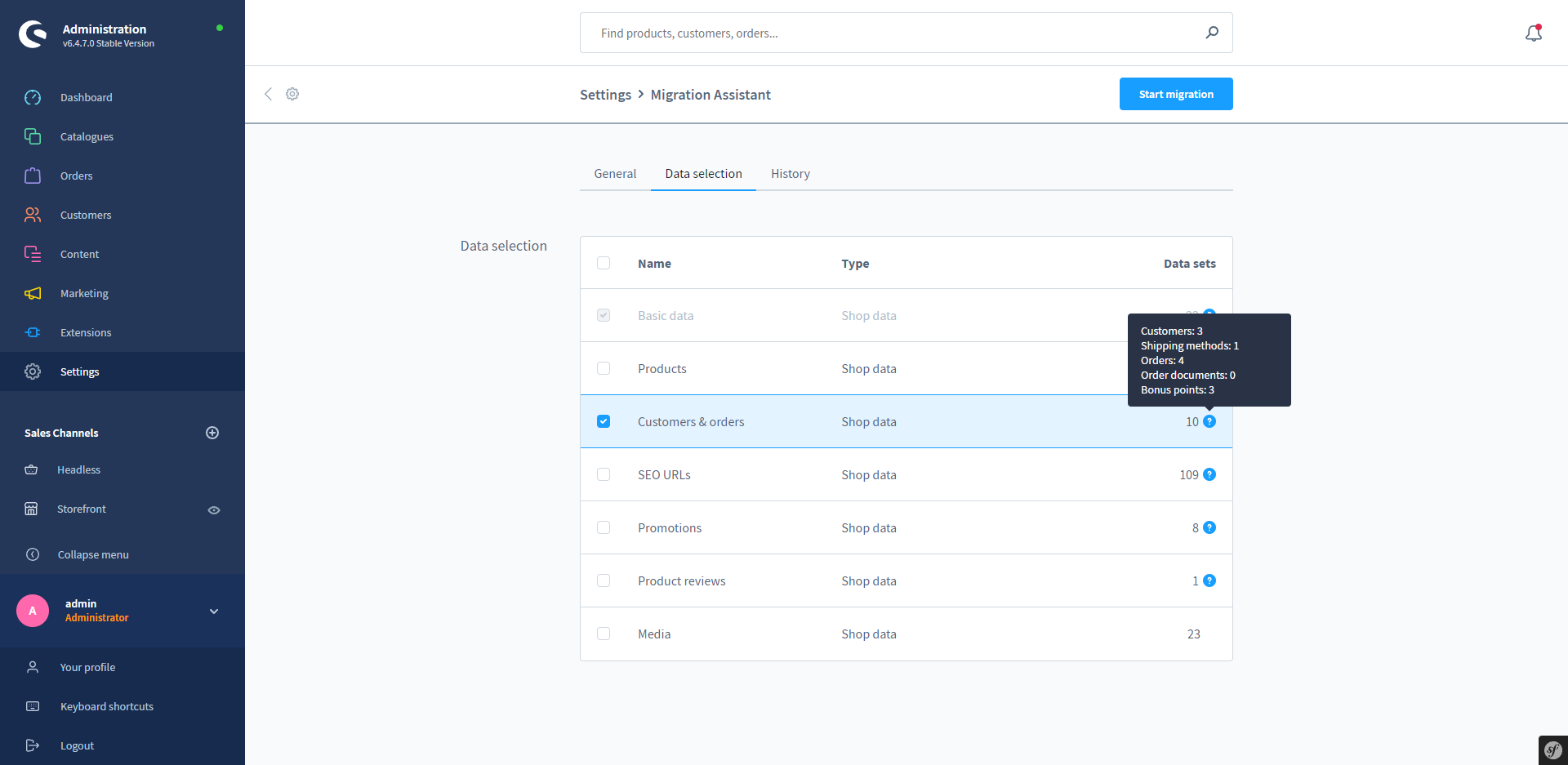Image resolution: width=1568 pixels, height=765 pixels.
Task: Check the Media checkbox
Action: pyautogui.click(x=604, y=634)
